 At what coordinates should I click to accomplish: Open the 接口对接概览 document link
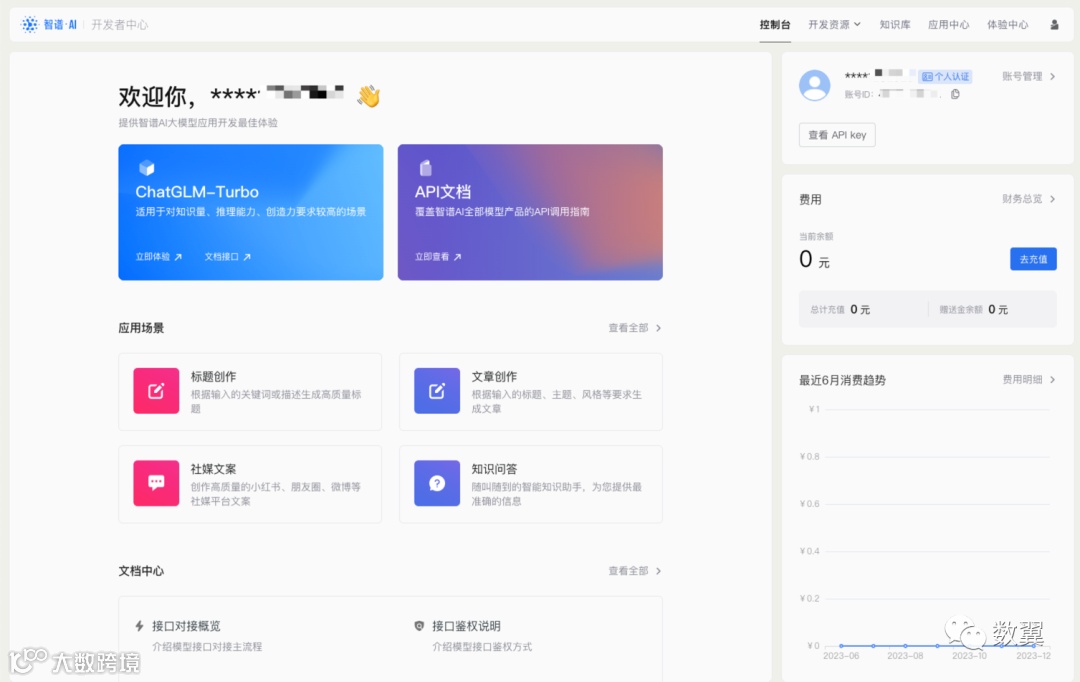(x=186, y=626)
